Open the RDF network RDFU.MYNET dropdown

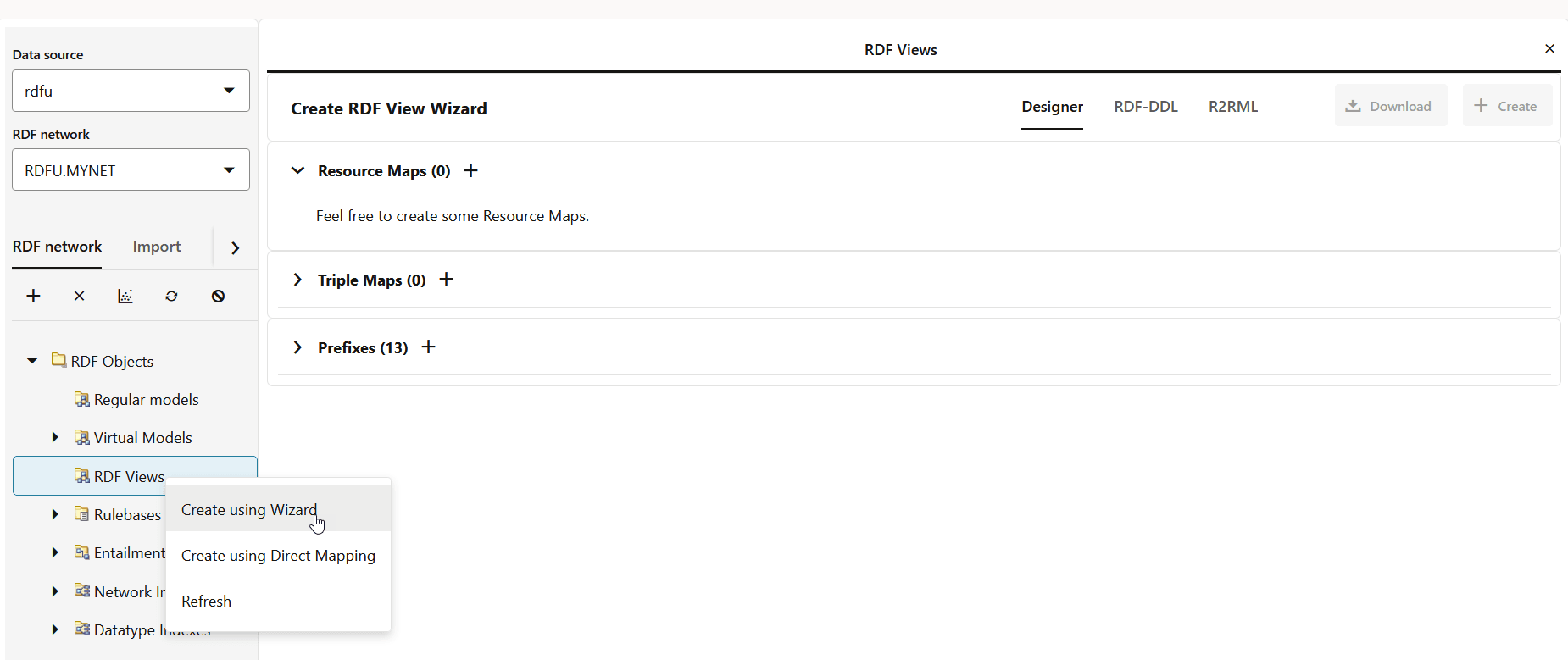[x=131, y=170]
